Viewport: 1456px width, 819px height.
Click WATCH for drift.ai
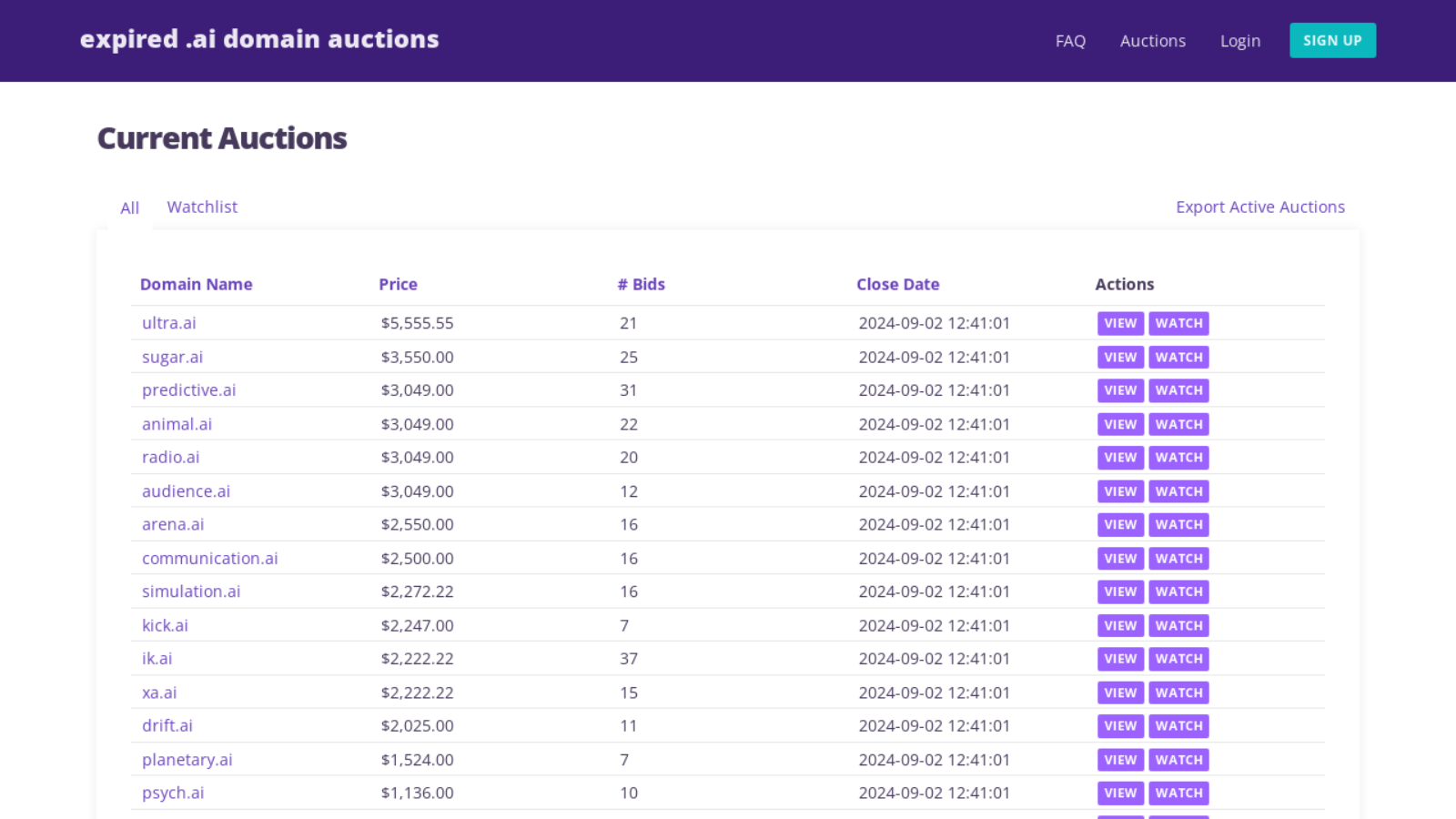coord(1178,726)
